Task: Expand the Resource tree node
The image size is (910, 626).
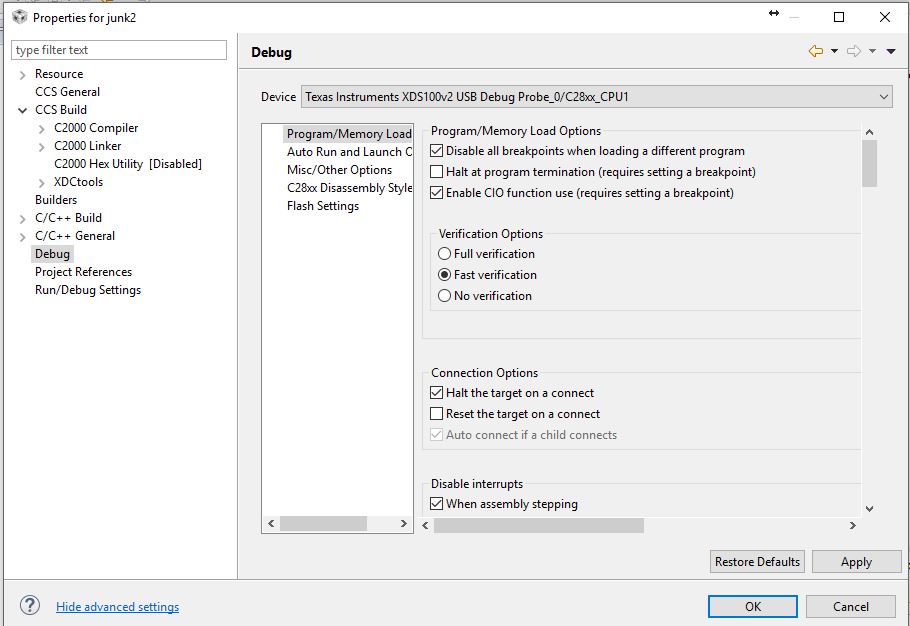Action: point(23,74)
